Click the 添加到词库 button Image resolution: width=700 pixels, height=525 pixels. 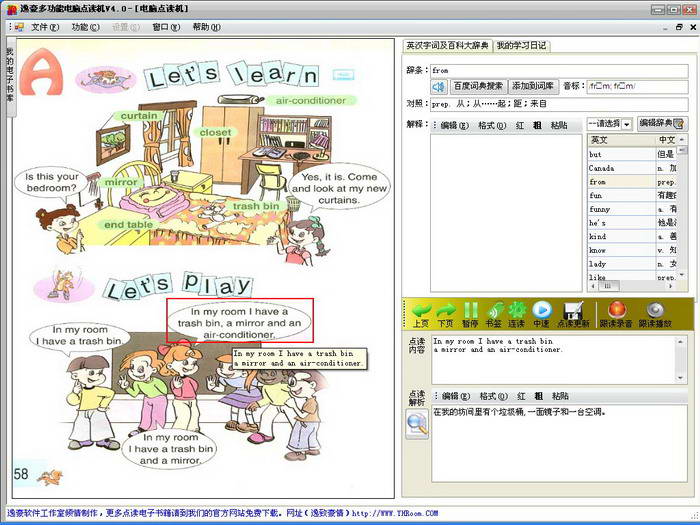[533, 86]
